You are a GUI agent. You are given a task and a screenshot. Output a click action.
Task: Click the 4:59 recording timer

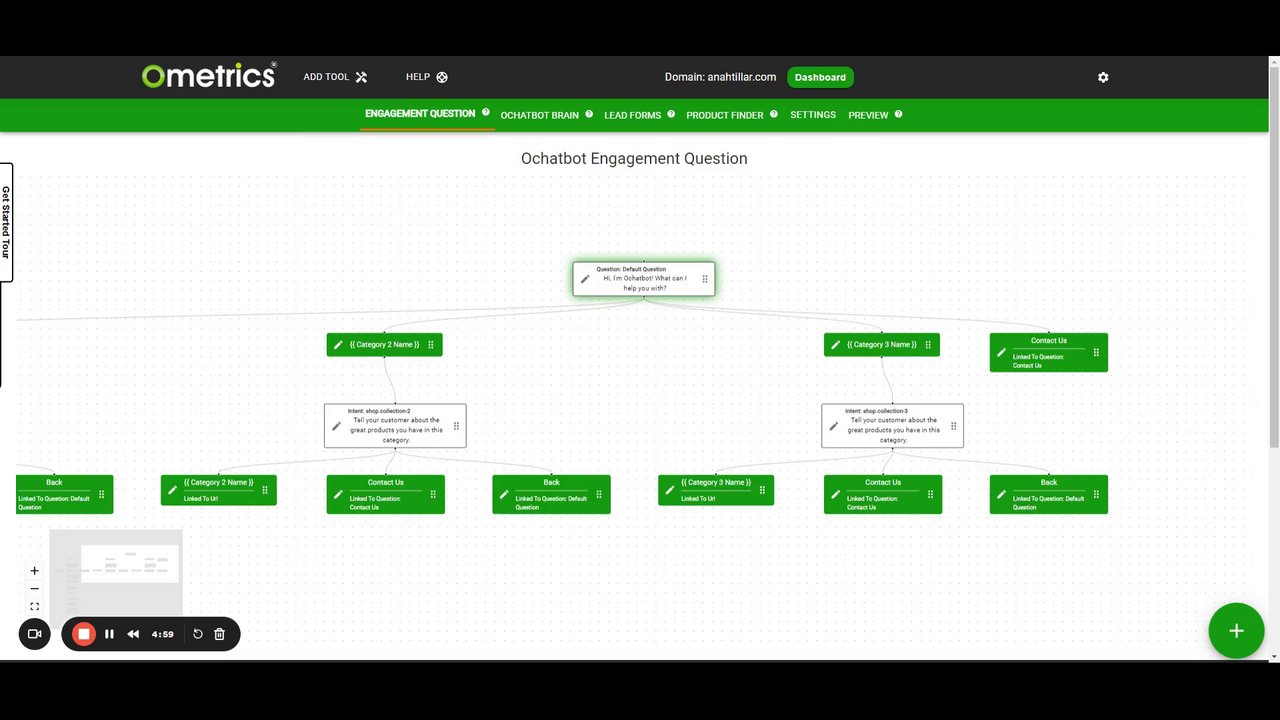pyautogui.click(x=163, y=634)
